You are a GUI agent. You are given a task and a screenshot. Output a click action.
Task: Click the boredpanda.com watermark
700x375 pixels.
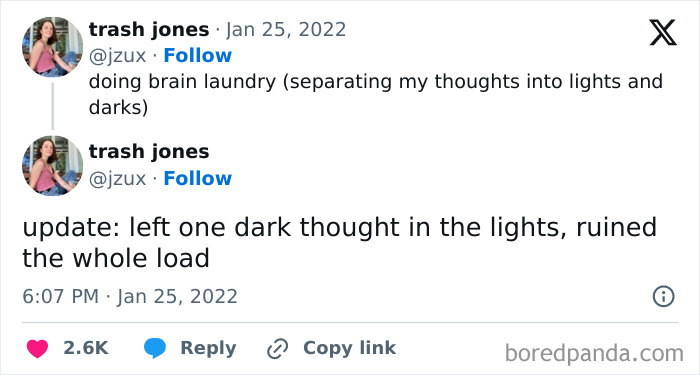594,354
